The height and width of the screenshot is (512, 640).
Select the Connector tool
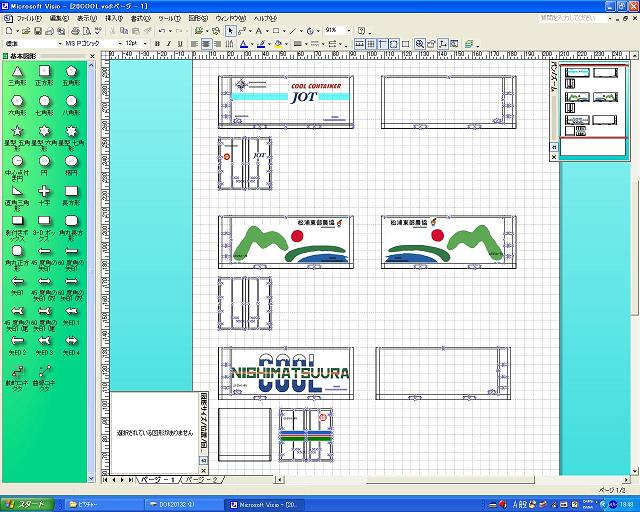pyautogui.click(x=241, y=31)
